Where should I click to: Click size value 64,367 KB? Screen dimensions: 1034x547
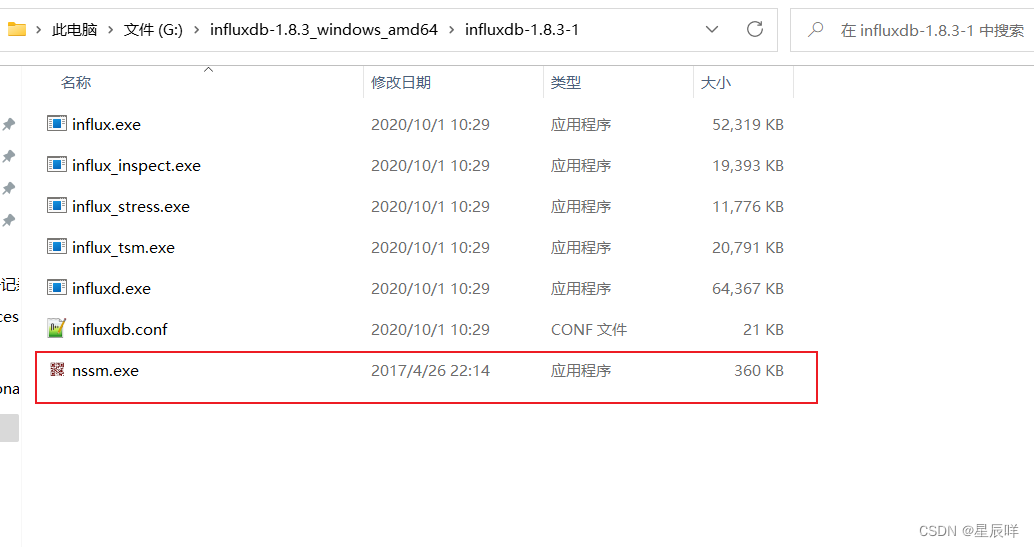[x=748, y=288]
